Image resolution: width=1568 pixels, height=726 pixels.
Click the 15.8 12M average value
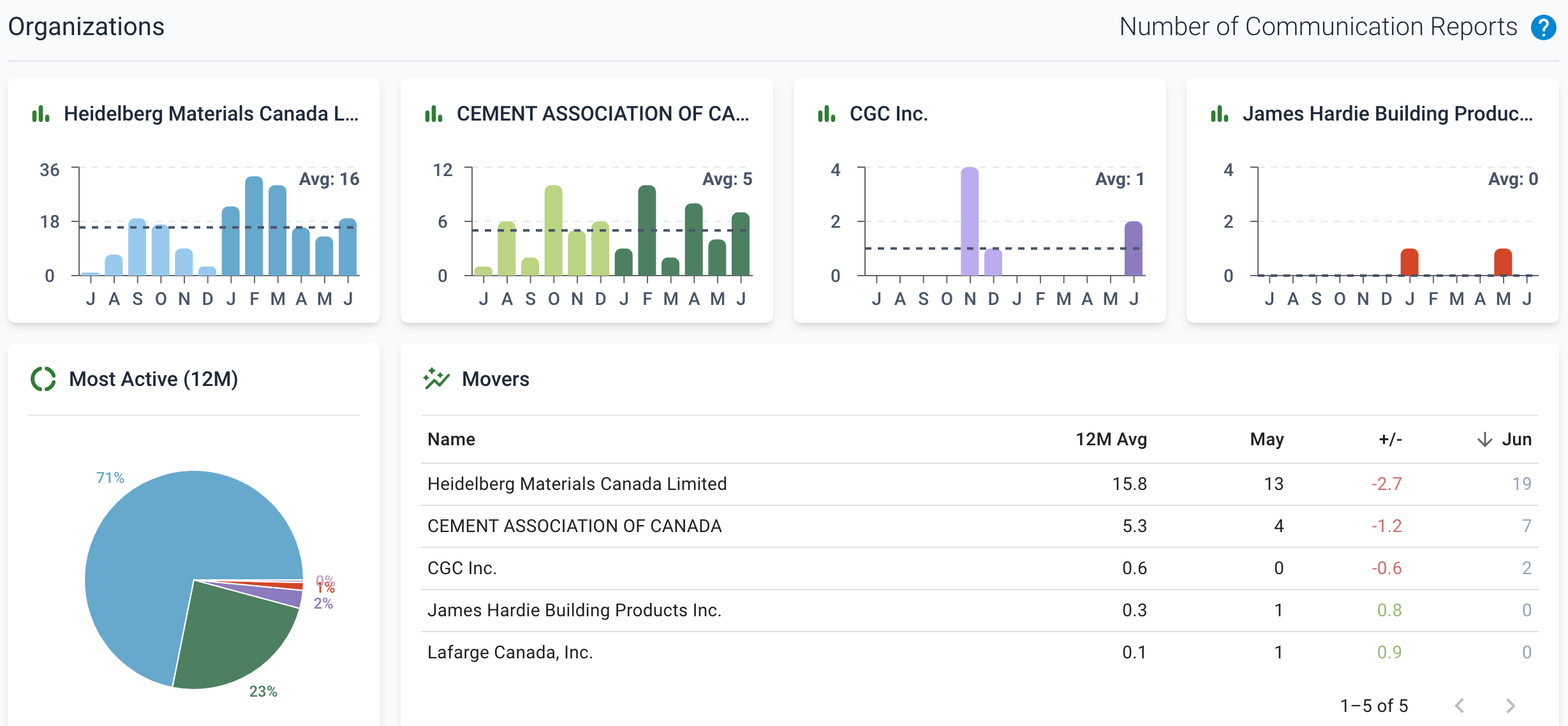click(1129, 484)
